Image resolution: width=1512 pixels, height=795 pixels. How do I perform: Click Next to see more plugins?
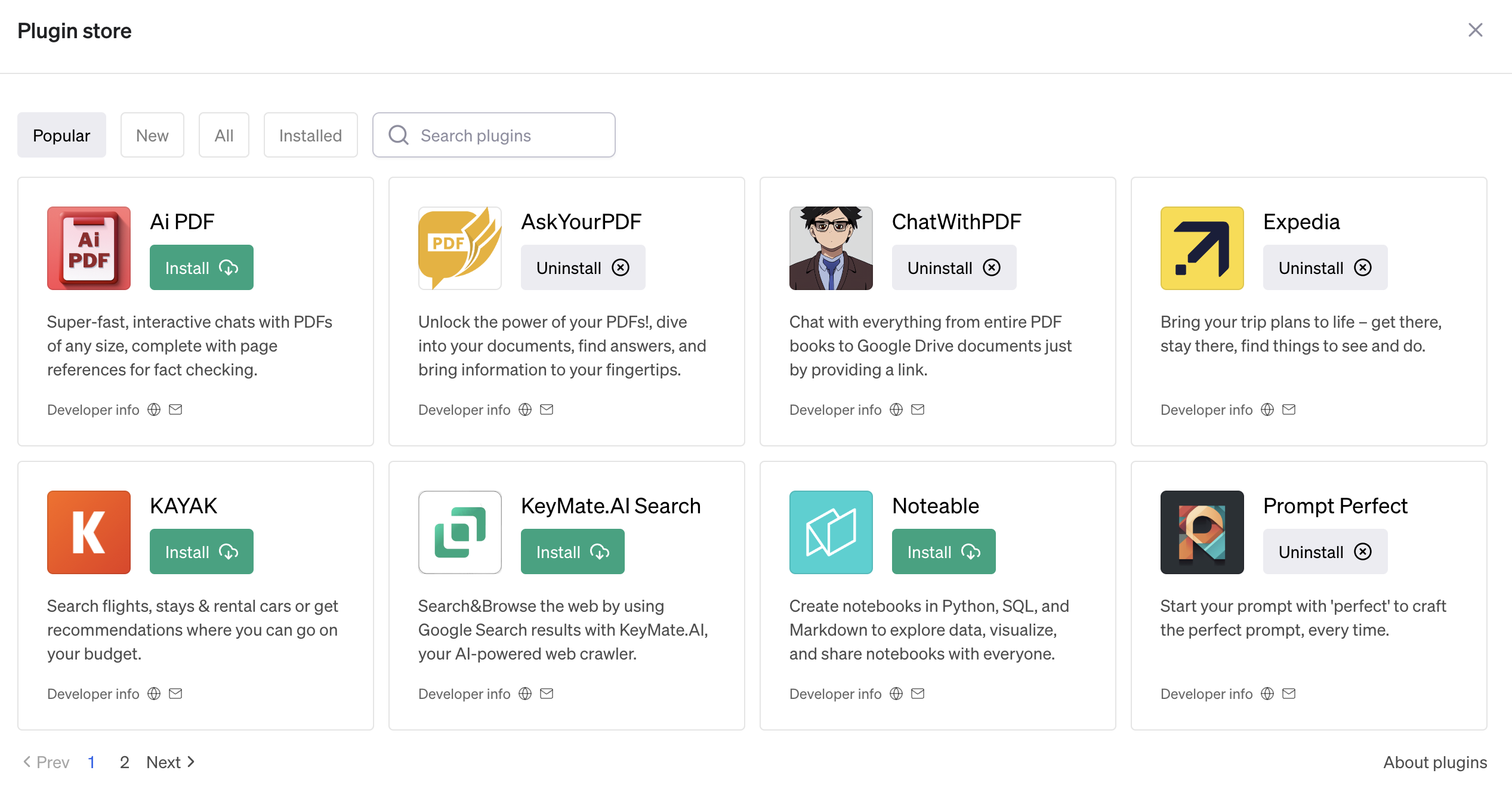click(171, 762)
